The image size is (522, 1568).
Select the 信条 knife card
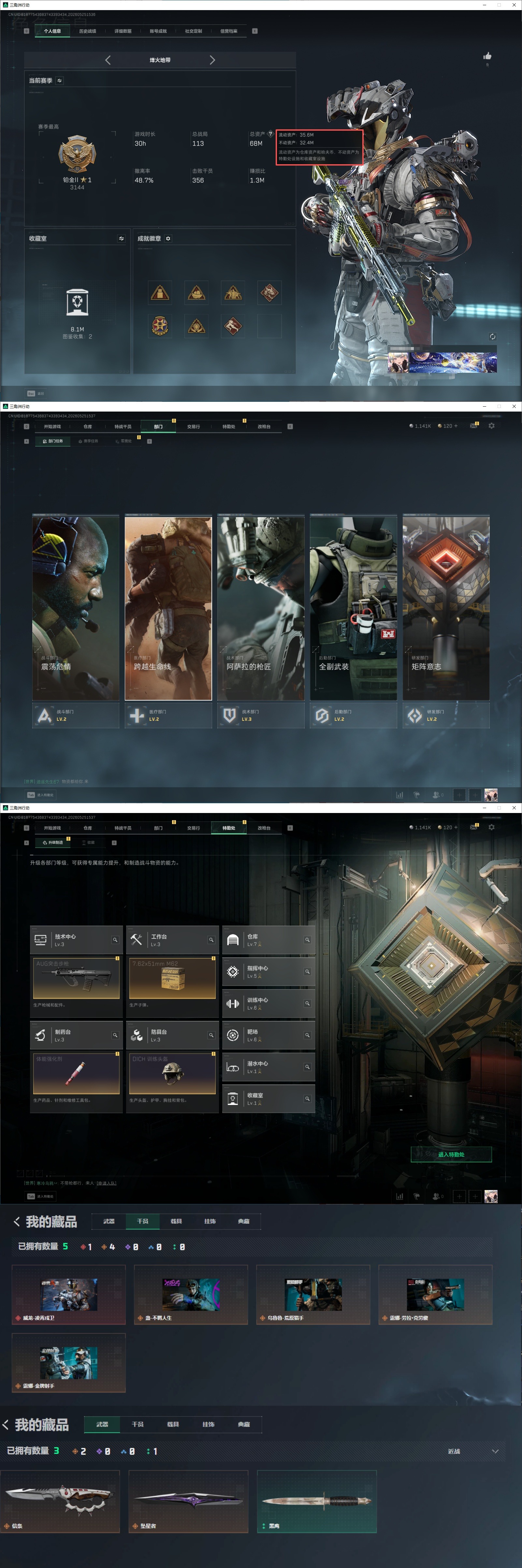[60, 1501]
